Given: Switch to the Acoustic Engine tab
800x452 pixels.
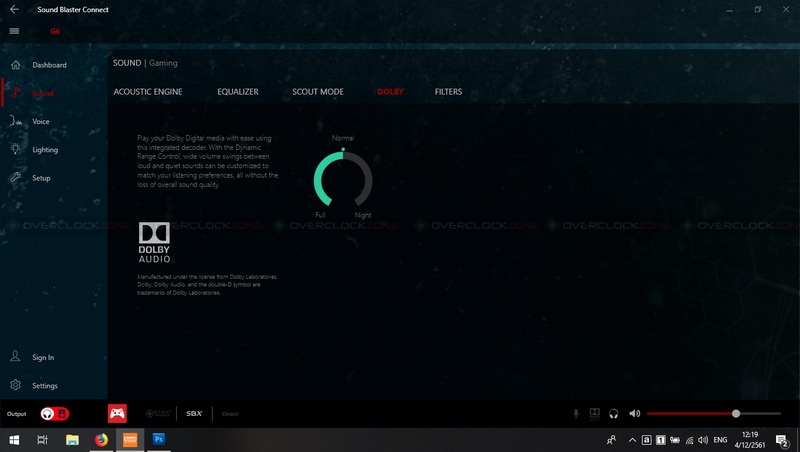Looking at the screenshot, I should pos(148,92).
